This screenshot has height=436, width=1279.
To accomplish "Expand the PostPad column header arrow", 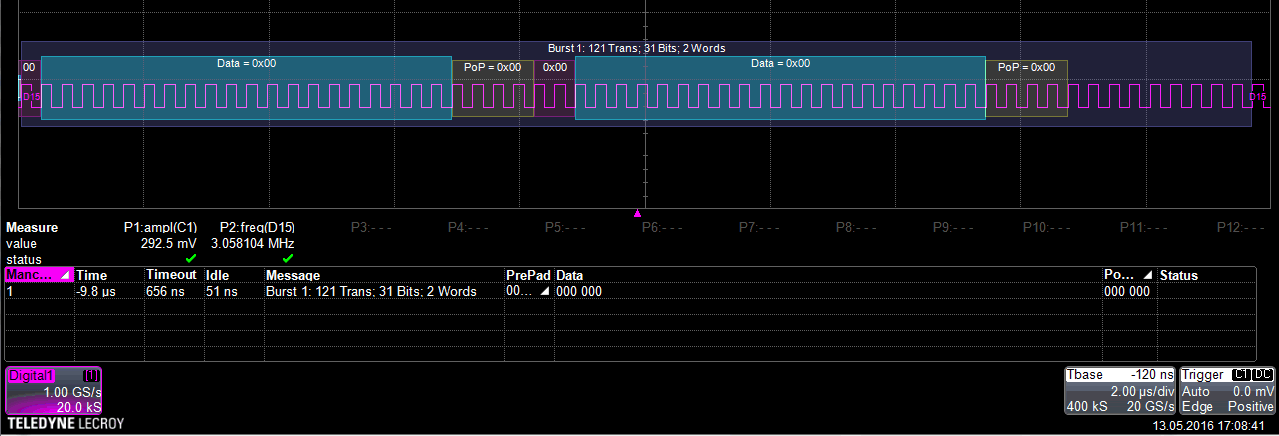I will (x=1147, y=275).
